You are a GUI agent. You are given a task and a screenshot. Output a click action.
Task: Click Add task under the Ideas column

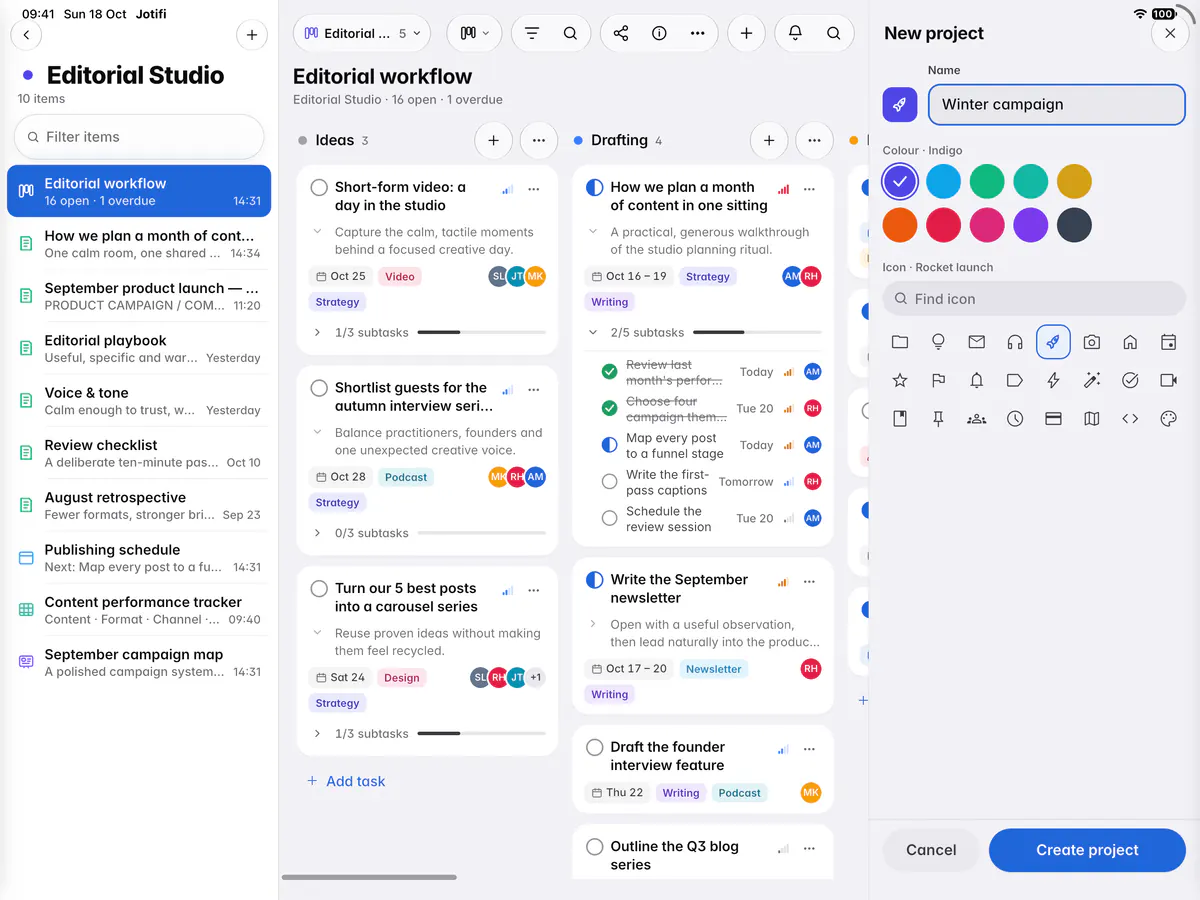pos(346,781)
